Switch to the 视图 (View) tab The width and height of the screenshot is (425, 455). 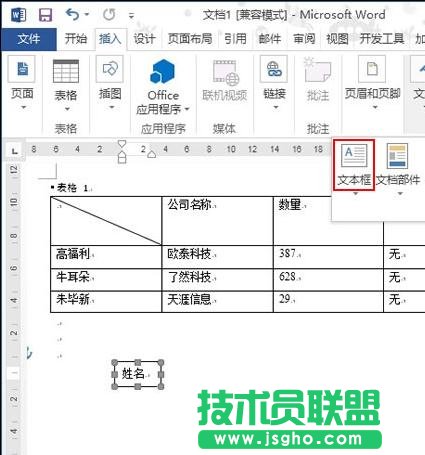coord(337,39)
